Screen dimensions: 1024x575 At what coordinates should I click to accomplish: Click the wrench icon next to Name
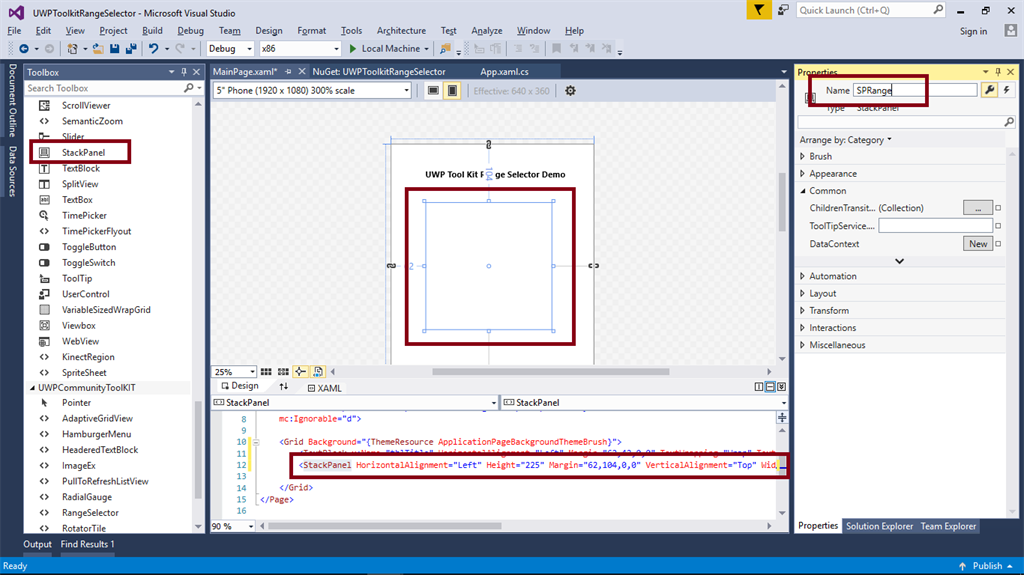click(989, 90)
